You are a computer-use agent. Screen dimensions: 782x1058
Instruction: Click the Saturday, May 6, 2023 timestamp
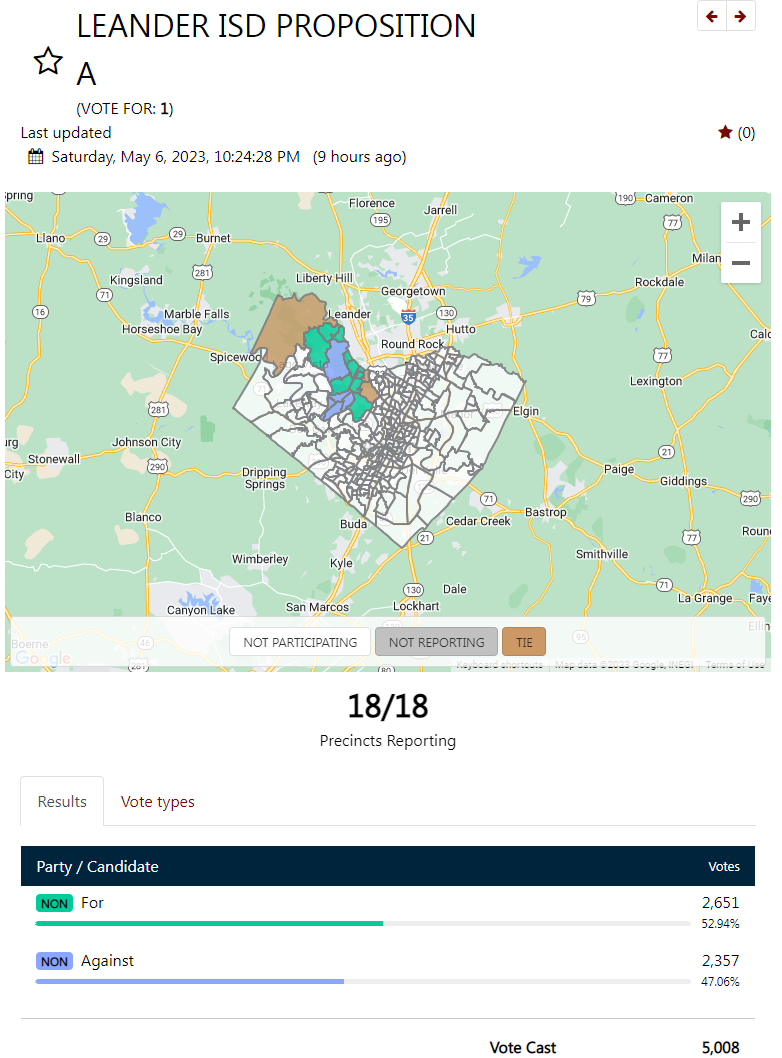coord(175,157)
